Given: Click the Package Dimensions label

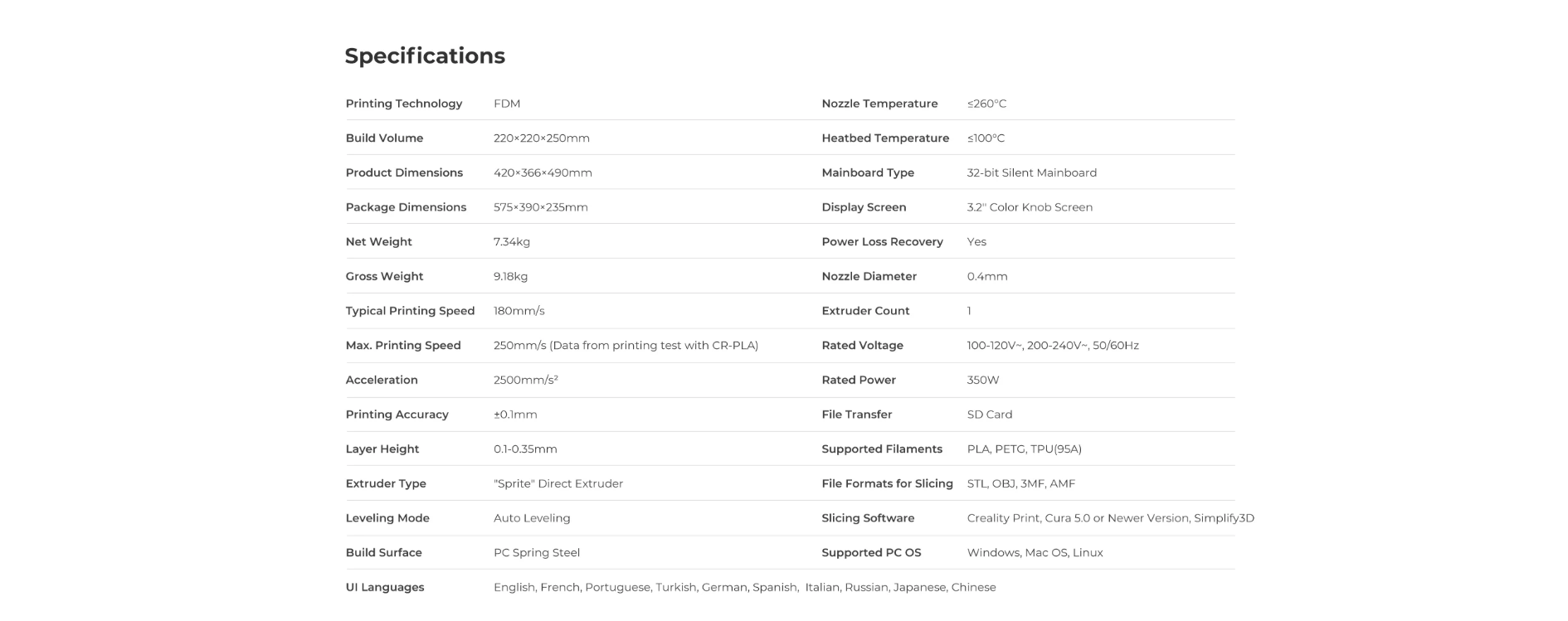Looking at the screenshot, I should (x=406, y=207).
